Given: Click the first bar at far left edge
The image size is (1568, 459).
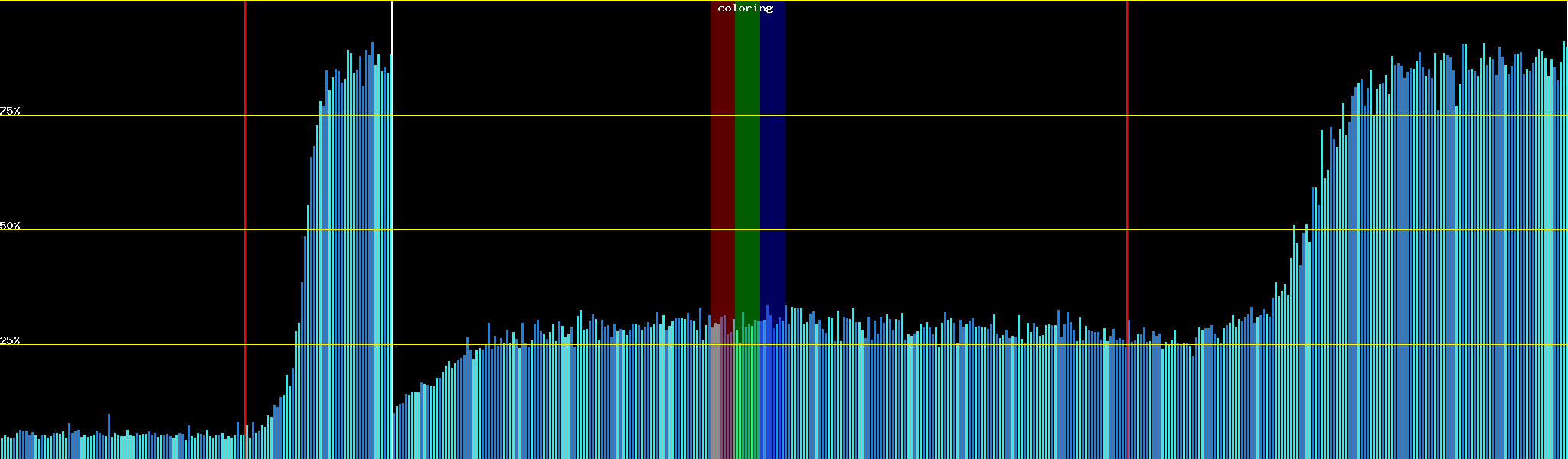Looking at the screenshot, I should click(x=2, y=449).
